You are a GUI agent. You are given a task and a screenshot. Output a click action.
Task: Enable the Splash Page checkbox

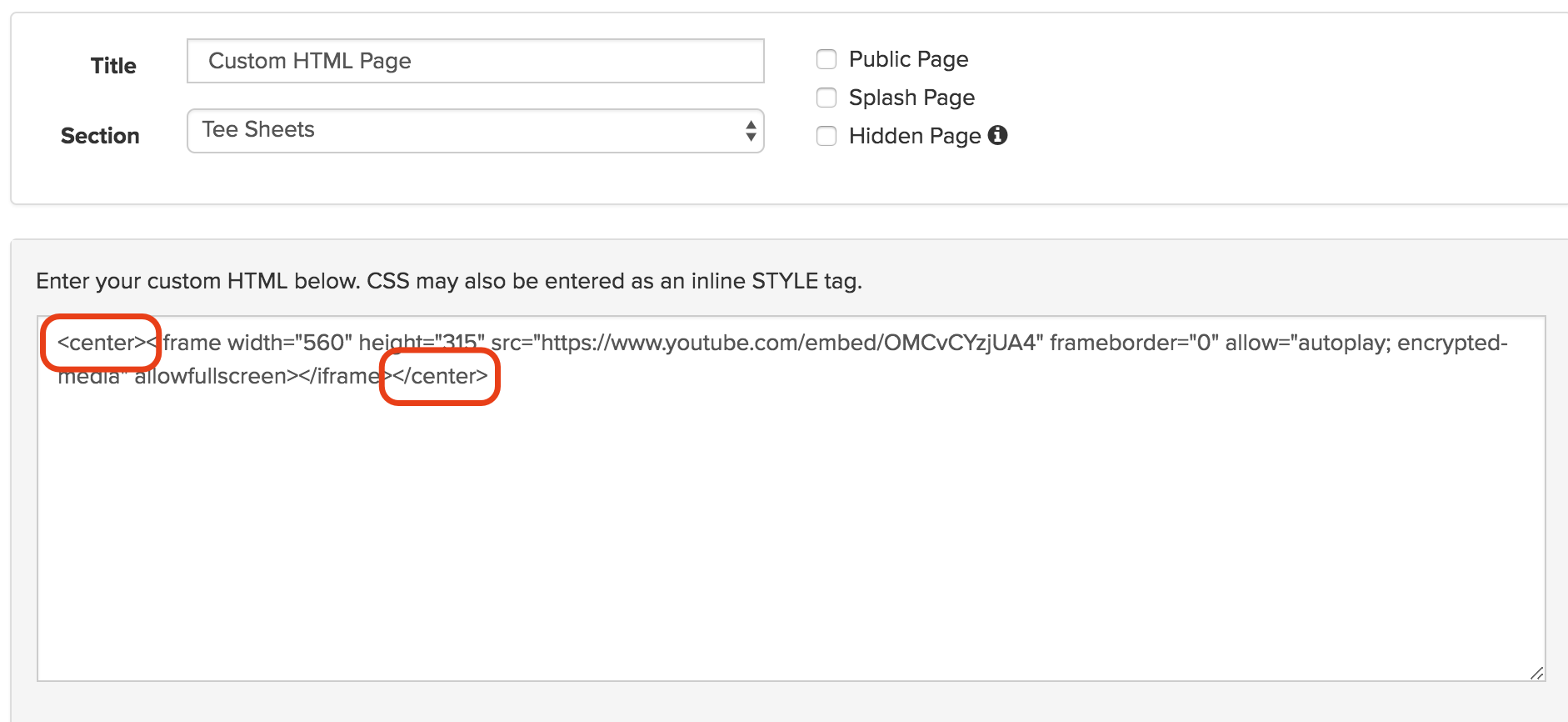[826, 98]
